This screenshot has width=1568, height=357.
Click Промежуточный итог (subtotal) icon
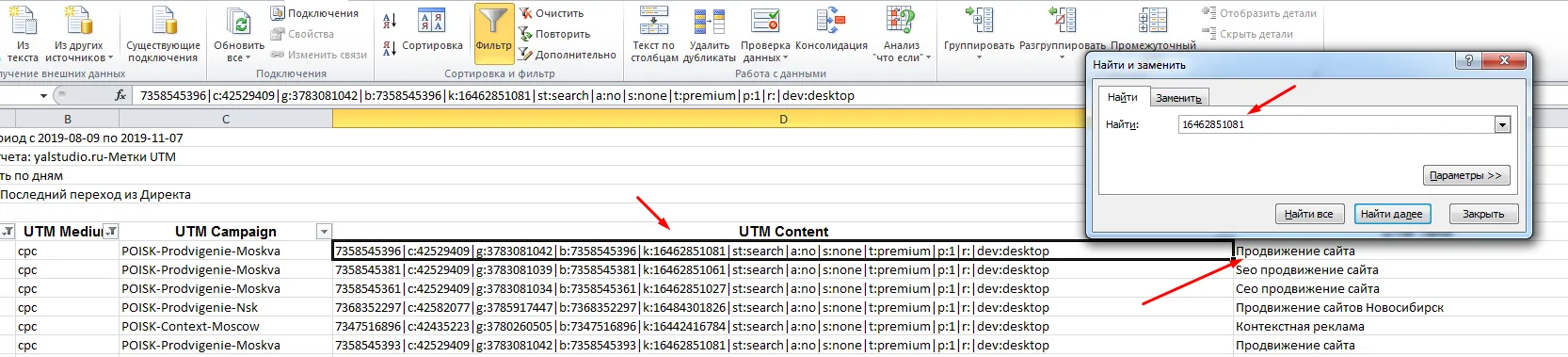click(x=1153, y=21)
